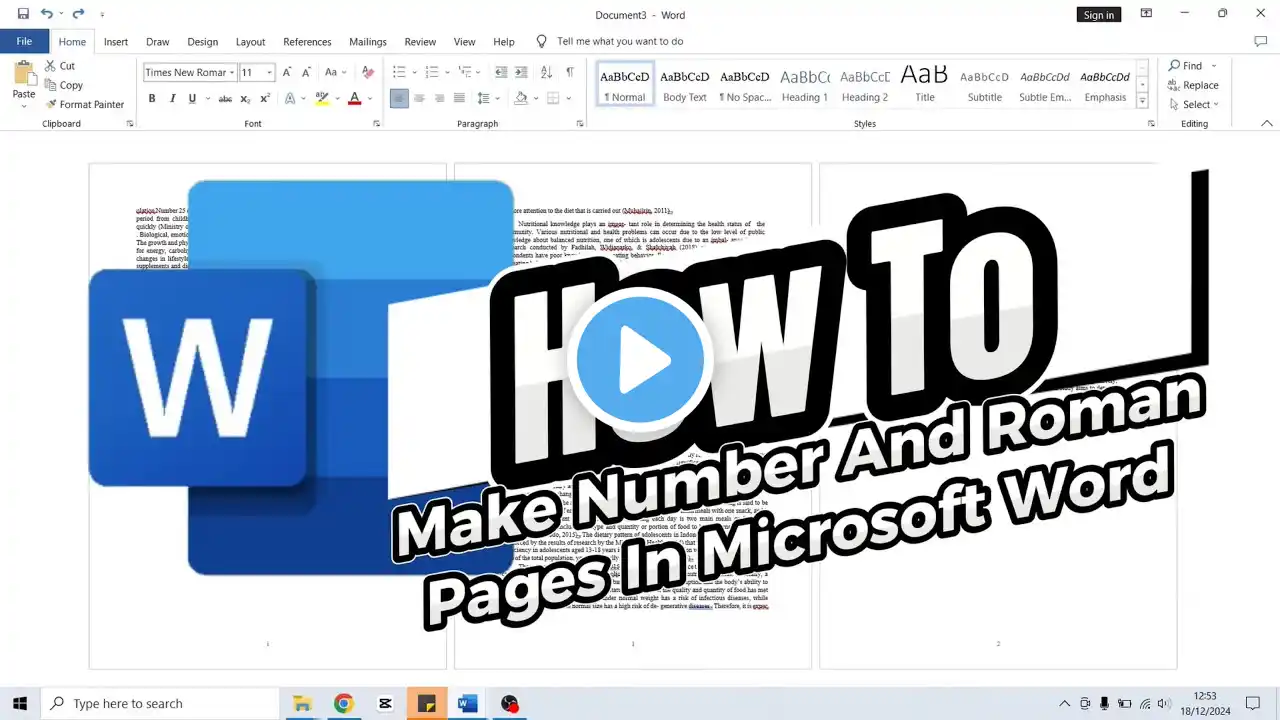
Task: Toggle Align Left paragraph alignment
Action: pos(399,98)
